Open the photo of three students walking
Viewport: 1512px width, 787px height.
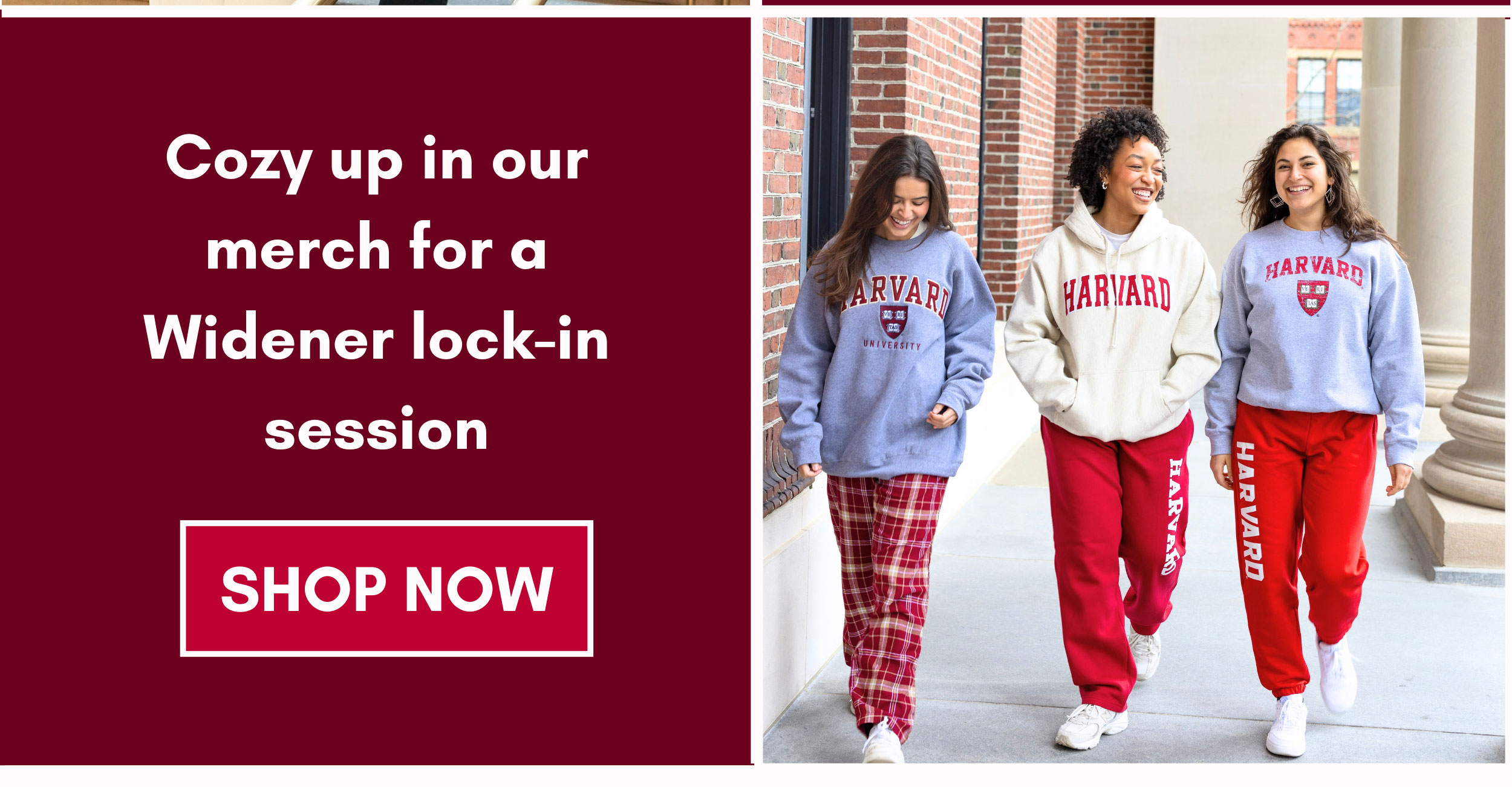(1133, 390)
